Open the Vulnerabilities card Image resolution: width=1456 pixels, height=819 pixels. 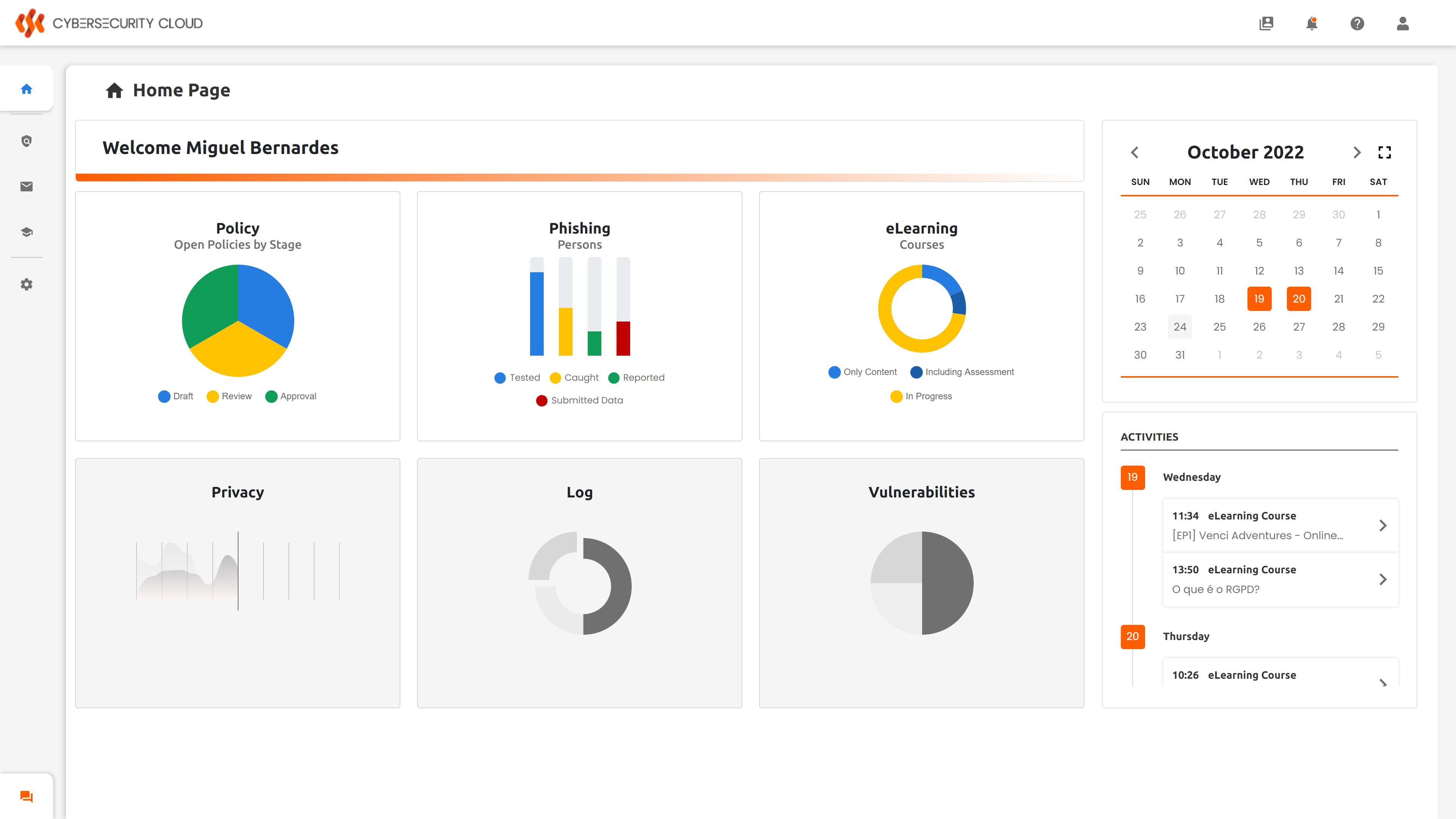(x=921, y=583)
